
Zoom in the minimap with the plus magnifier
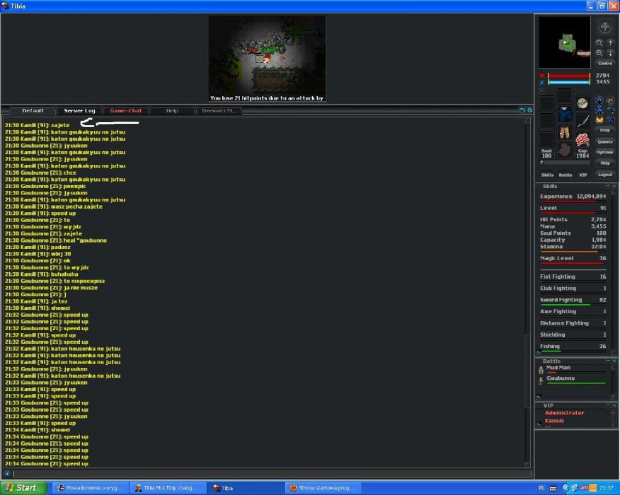pos(599,53)
